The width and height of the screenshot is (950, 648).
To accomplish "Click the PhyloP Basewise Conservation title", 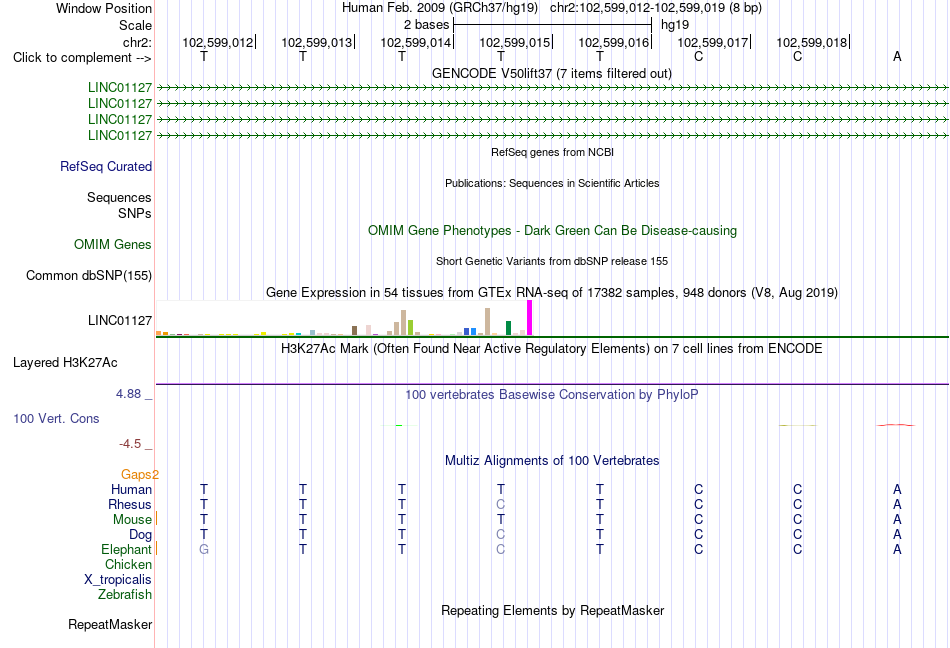I will [x=552, y=394].
